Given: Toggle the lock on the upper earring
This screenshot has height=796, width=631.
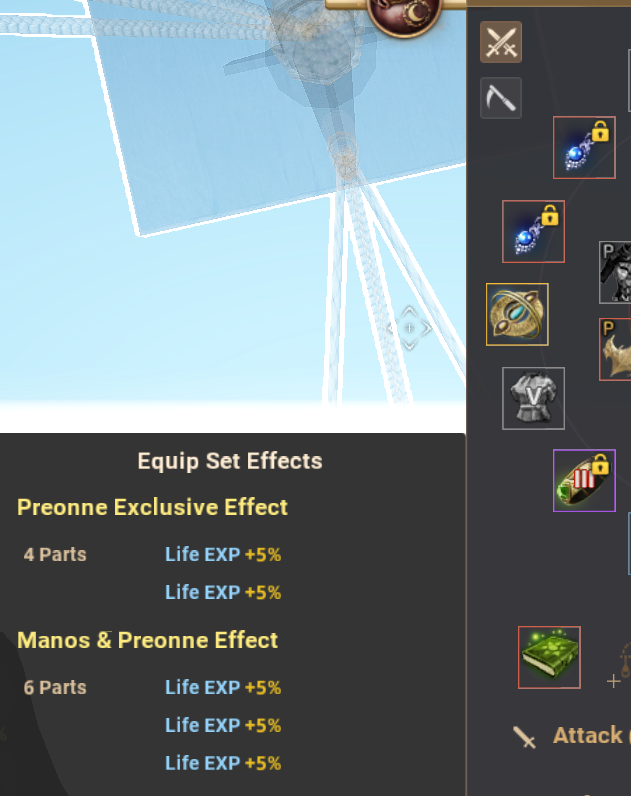Looking at the screenshot, I should coord(600,131).
